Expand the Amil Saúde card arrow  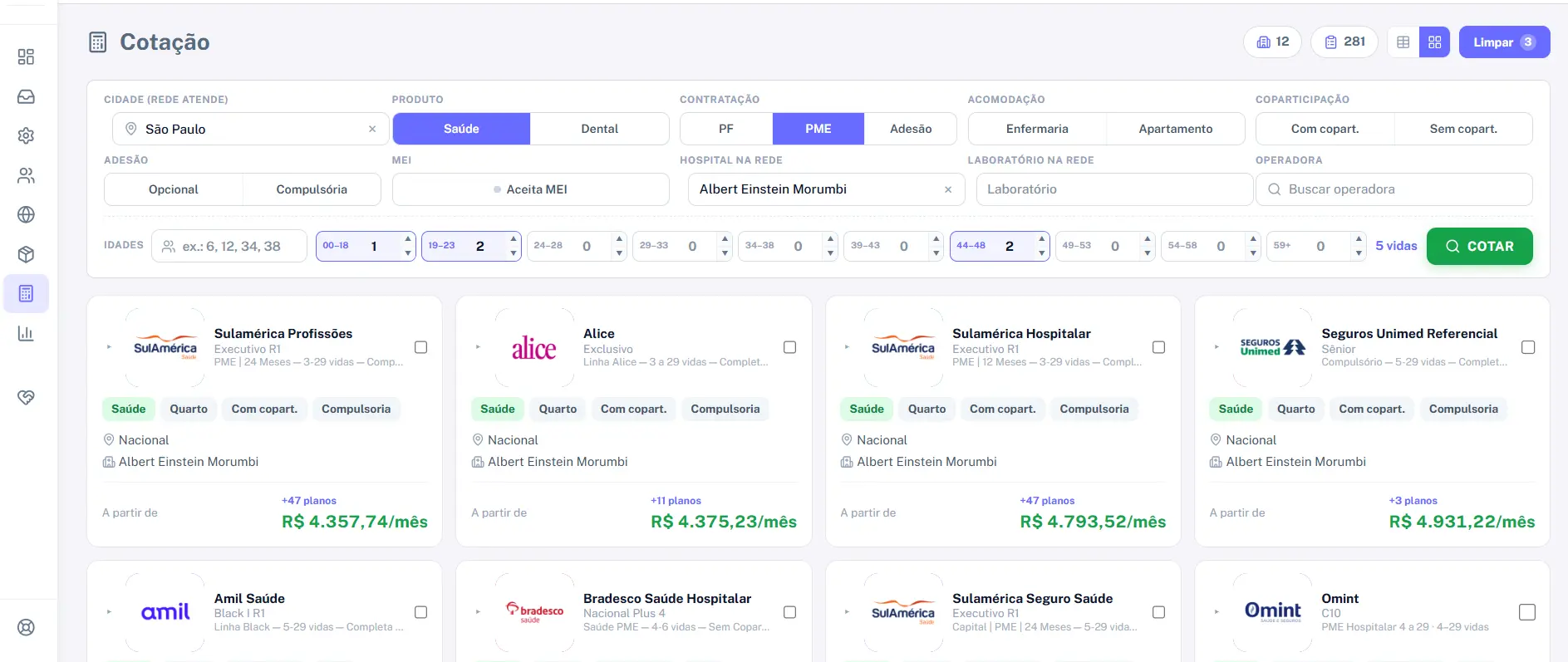pyautogui.click(x=109, y=612)
